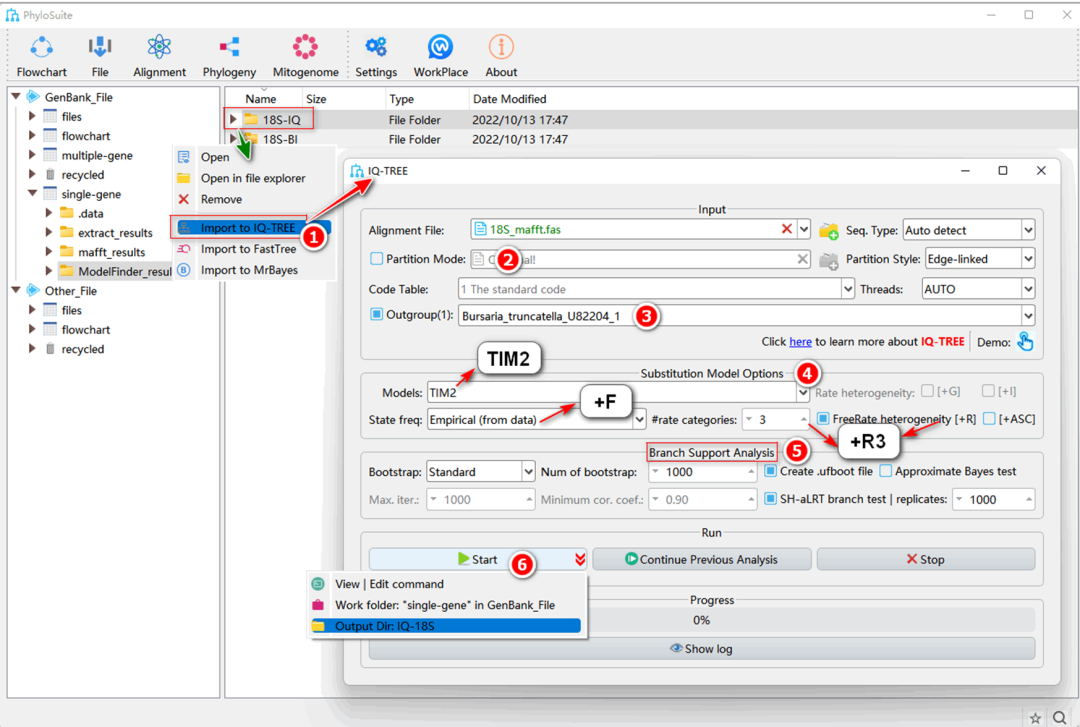Enable Approximate Bayes test checkbox

tap(886, 471)
